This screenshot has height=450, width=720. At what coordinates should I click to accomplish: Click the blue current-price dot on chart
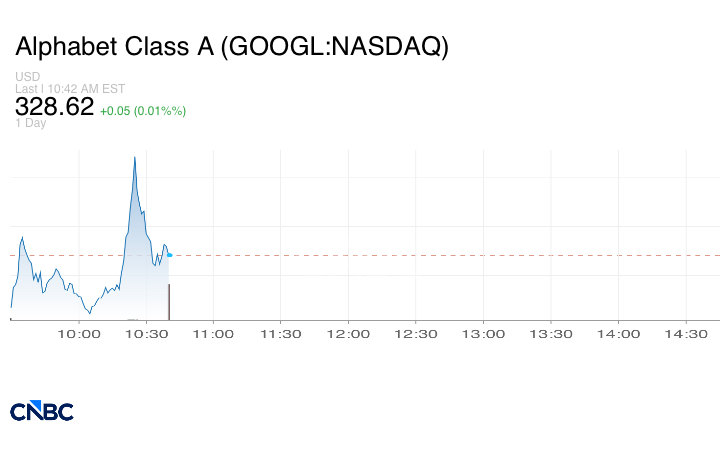pos(169,255)
